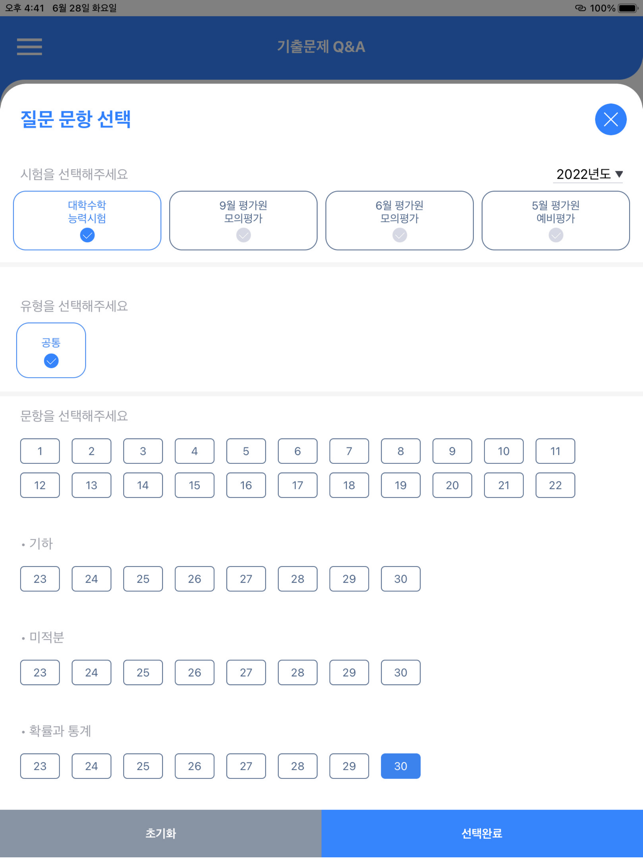
Task: Select question 23 under 기하
Action: pyautogui.click(x=40, y=579)
